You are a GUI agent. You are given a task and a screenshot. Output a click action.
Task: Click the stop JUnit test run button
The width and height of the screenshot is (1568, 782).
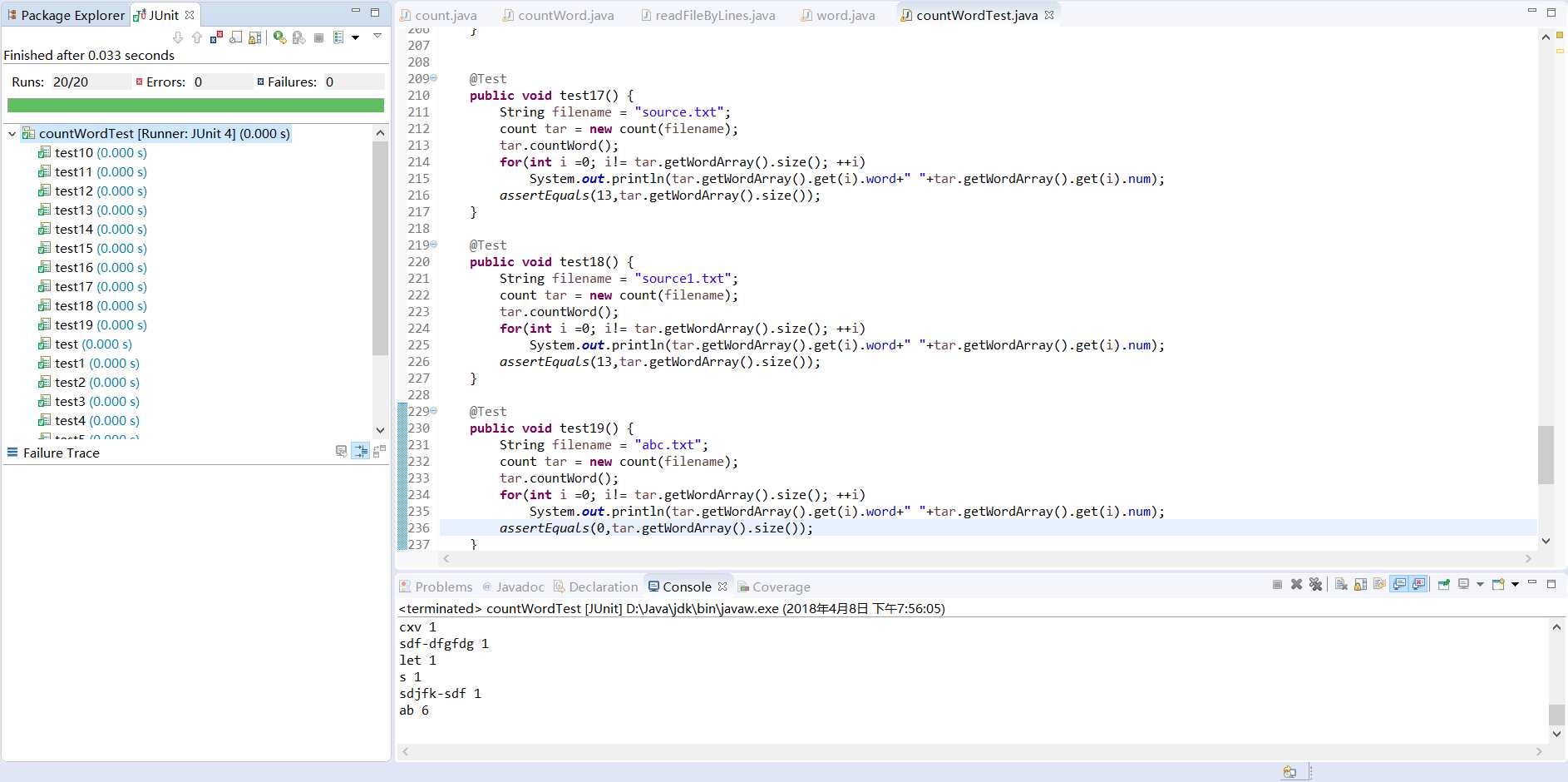(318, 37)
